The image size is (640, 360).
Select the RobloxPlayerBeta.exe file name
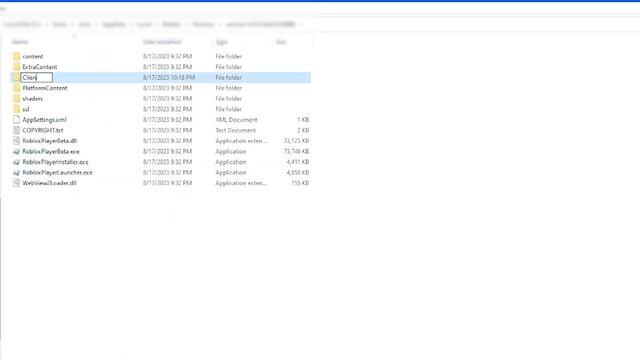pos(51,151)
